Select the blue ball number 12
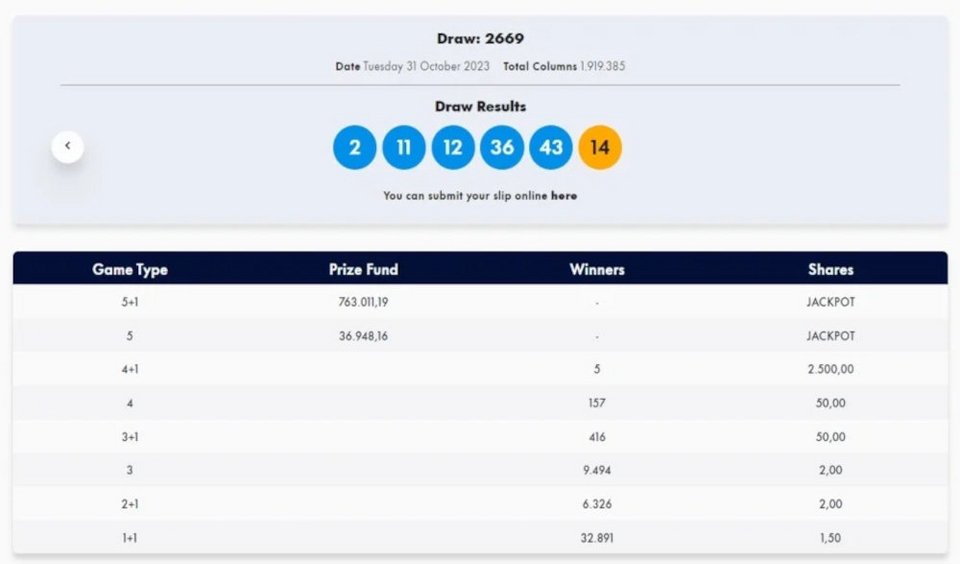This screenshot has width=960, height=564. [452, 147]
